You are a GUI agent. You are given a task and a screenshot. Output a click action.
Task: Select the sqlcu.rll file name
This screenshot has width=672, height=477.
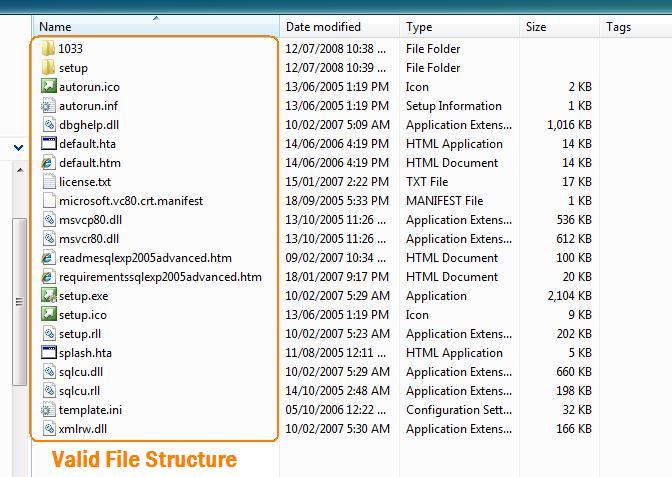79,390
